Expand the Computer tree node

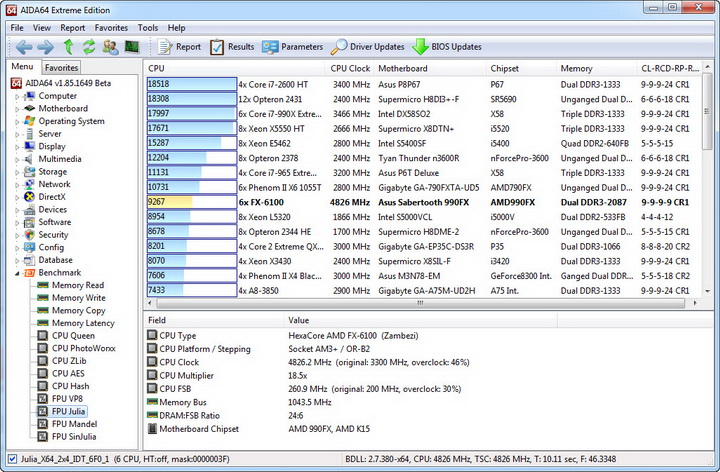point(17,96)
